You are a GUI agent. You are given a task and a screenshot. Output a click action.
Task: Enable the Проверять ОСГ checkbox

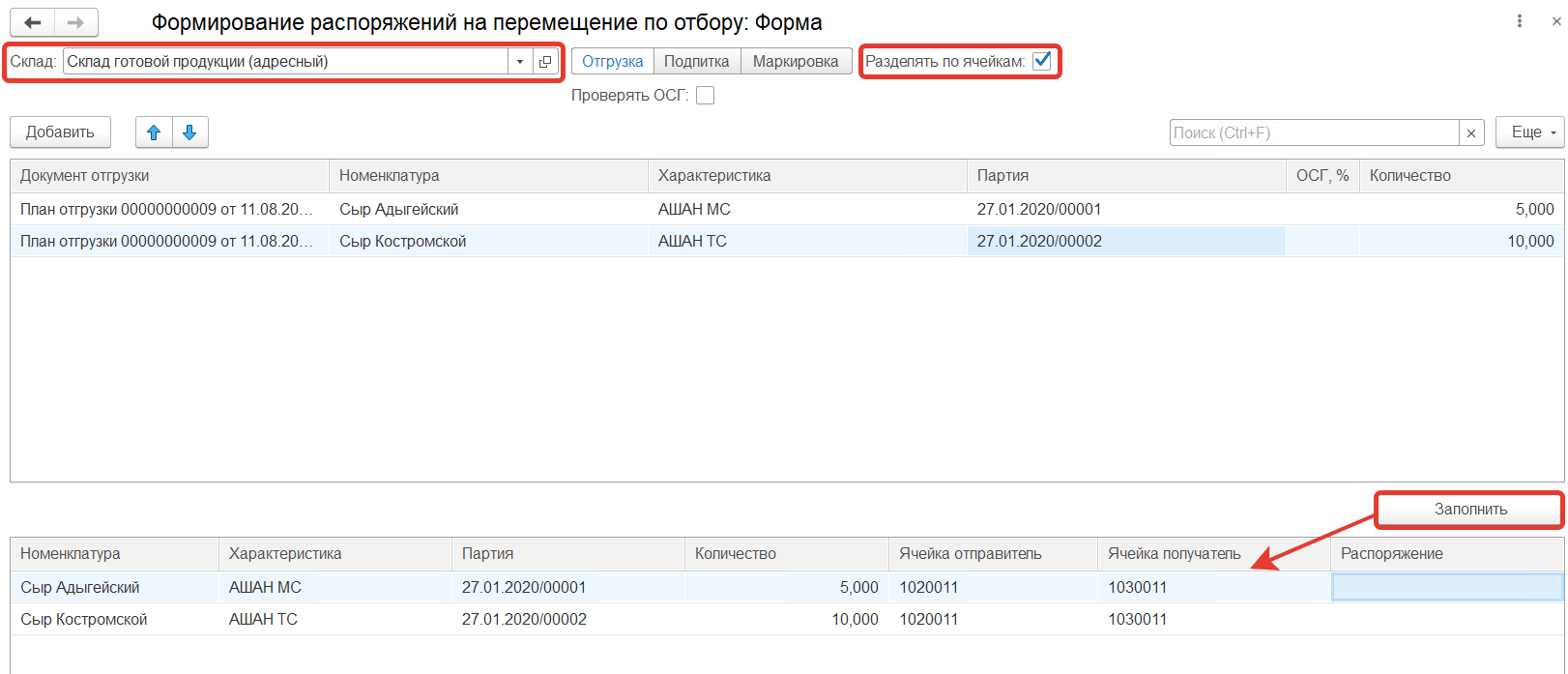pos(706,95)
